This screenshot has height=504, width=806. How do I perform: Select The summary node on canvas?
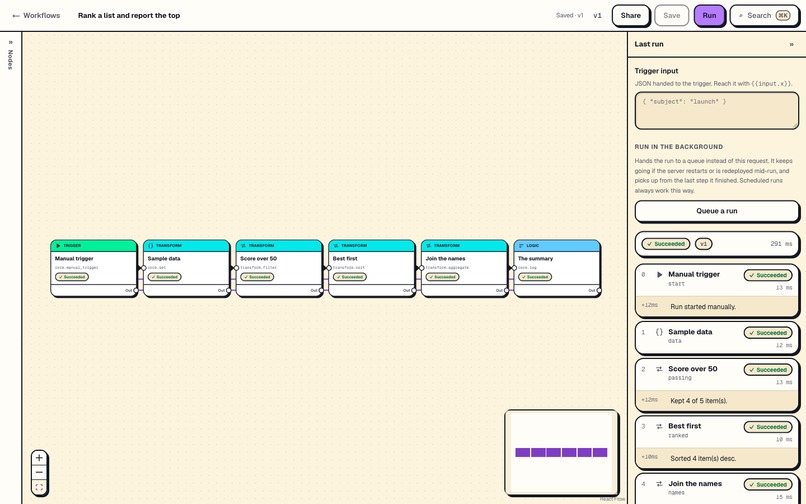point(557,268)
